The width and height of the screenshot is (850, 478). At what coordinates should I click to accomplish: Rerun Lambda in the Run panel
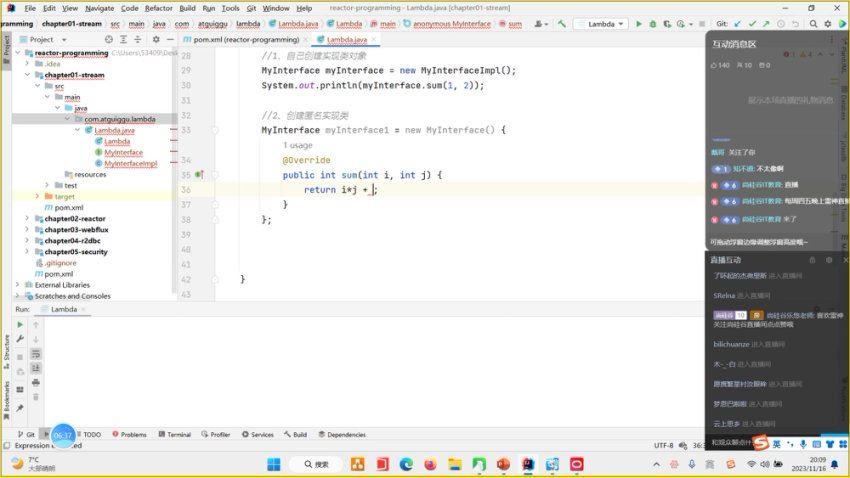20,325
